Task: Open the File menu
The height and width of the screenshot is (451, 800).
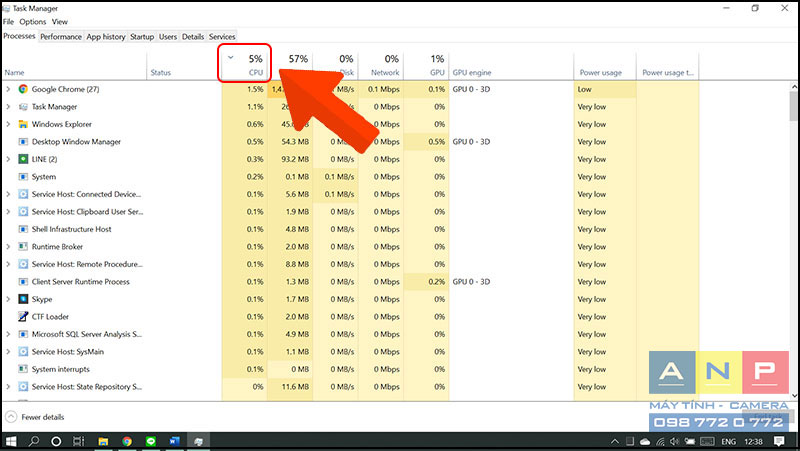Action: (x=8, y=22)
